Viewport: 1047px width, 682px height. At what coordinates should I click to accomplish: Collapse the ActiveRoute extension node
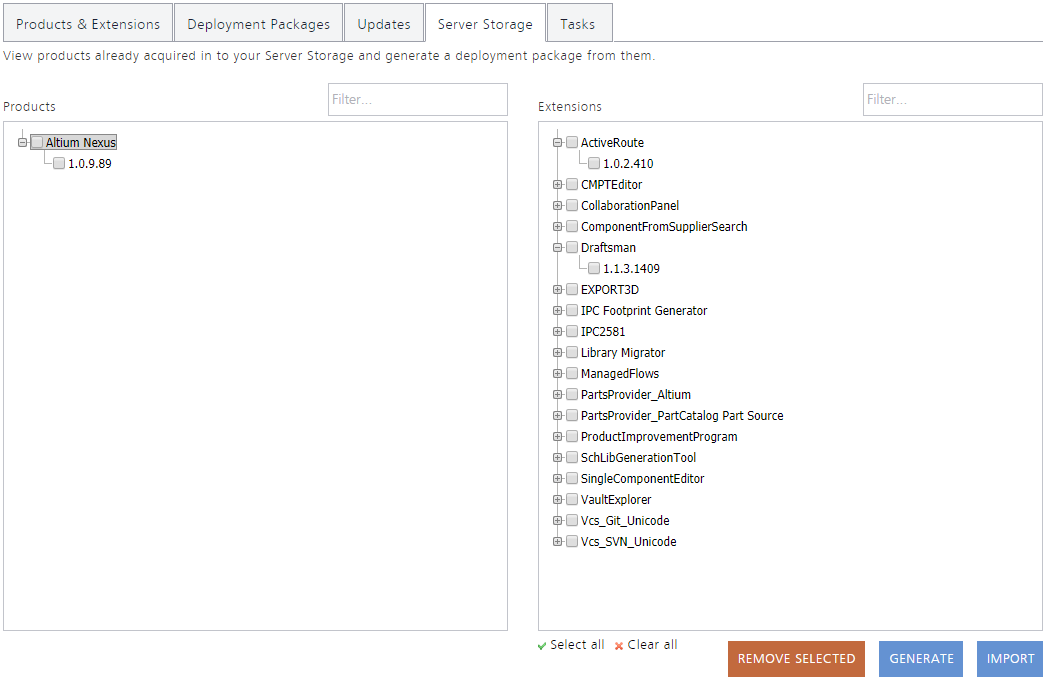pos(558,143)
